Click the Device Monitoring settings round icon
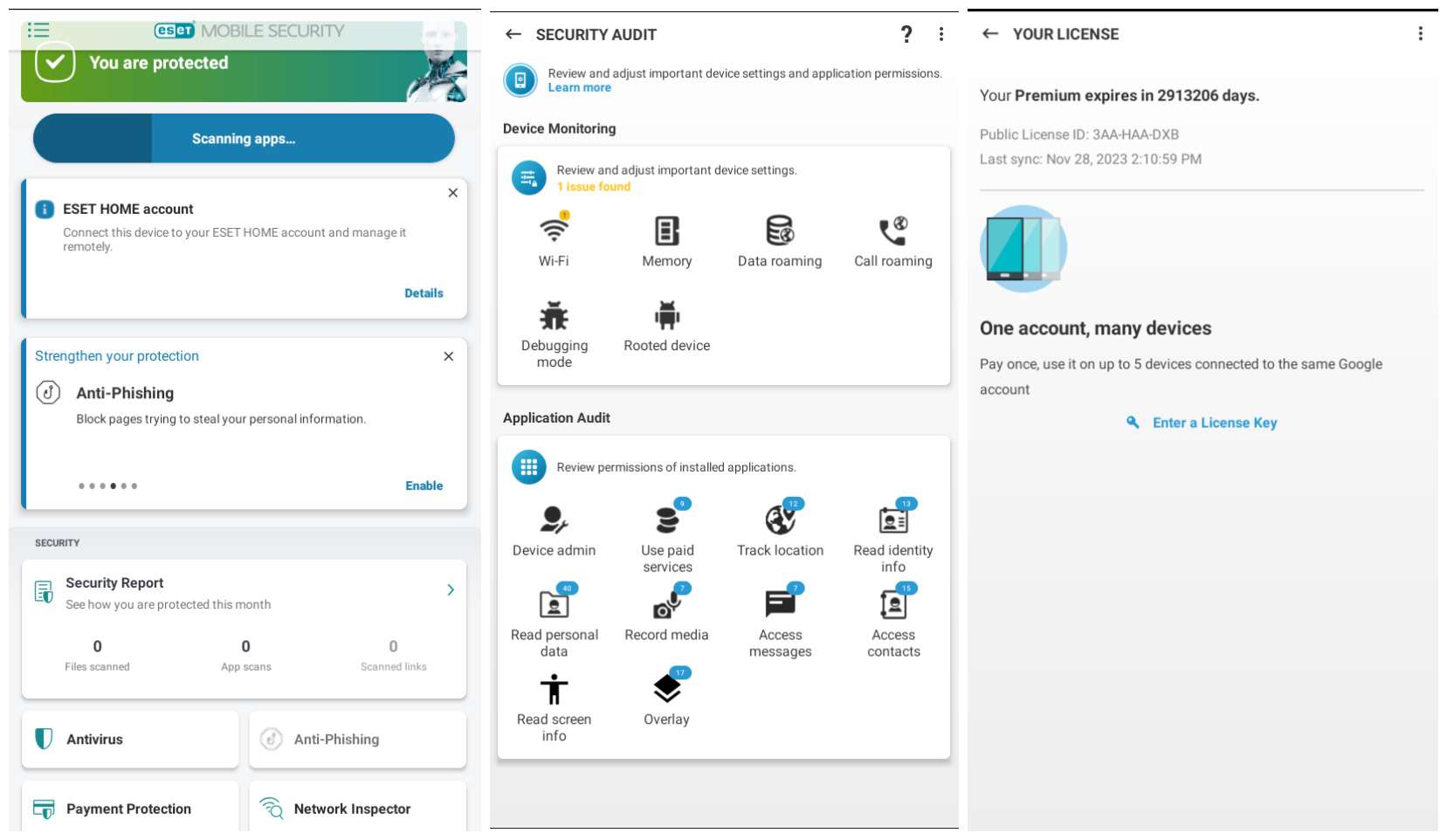Screen dimensions: 1447x840 (528, 177)
